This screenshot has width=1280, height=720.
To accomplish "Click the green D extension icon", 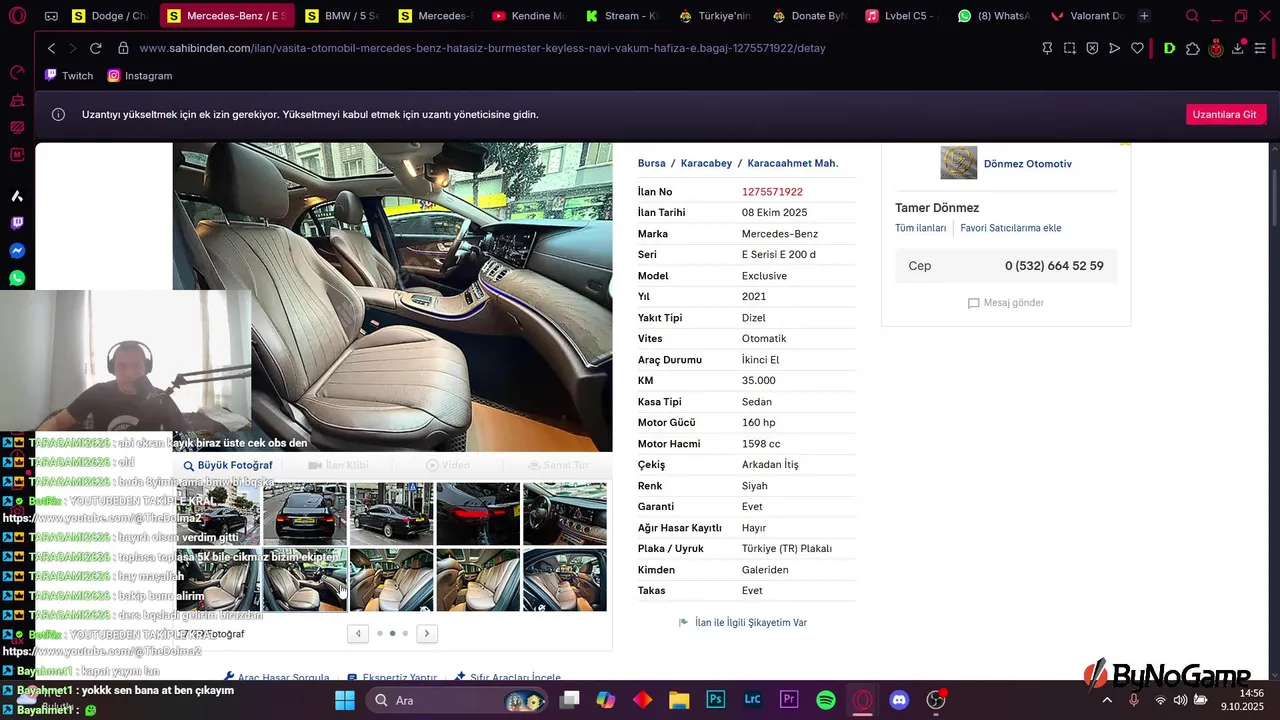I will [x=1169, y=48].
